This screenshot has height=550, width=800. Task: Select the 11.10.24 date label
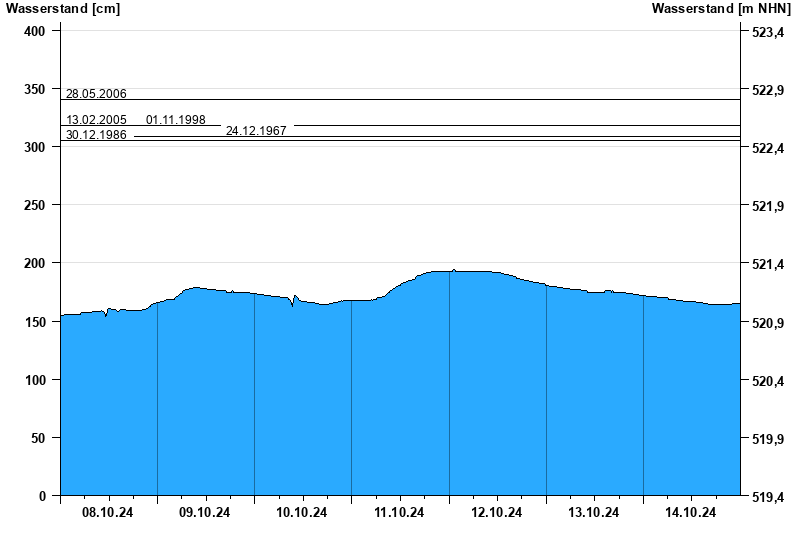(400, 513)
